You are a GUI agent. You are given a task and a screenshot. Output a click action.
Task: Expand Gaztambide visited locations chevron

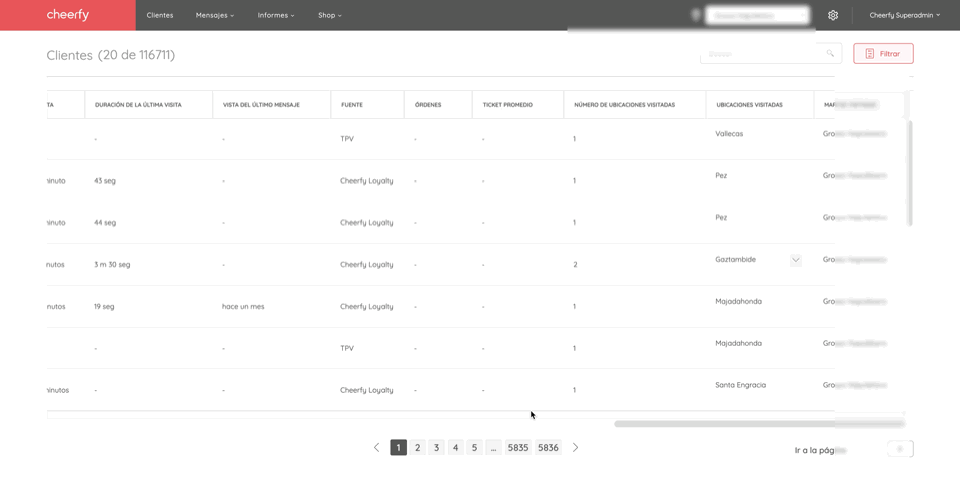[x=795, y=260]
